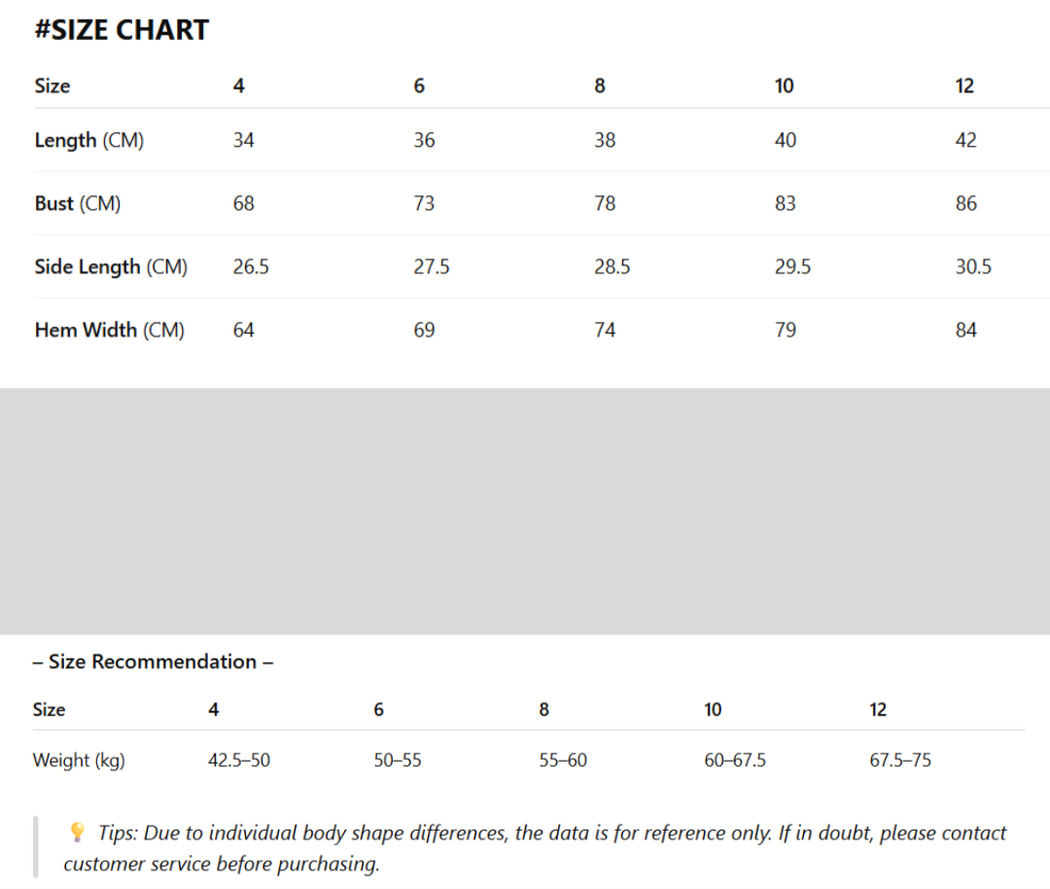1050x889 pixels.
Task: Select the Bust (CM) row label
Action: point(78,204)
